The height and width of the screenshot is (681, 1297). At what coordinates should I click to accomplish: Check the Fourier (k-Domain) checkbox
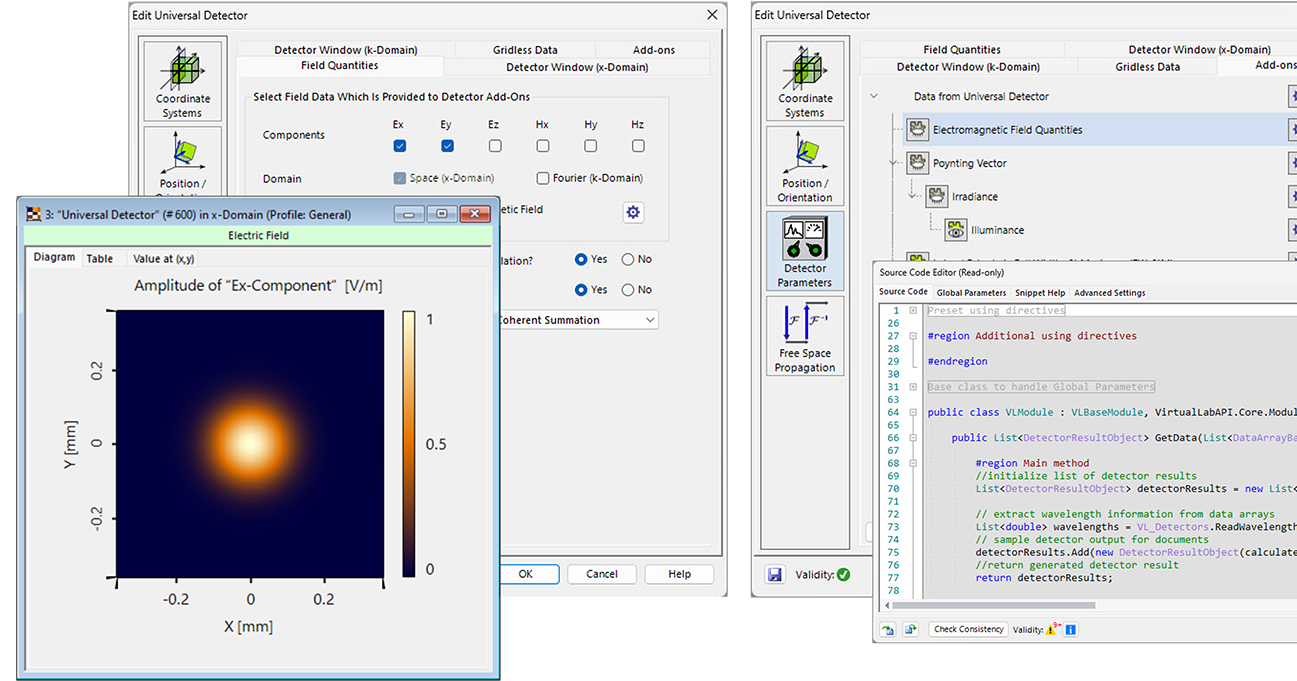[x=543, y=179]
